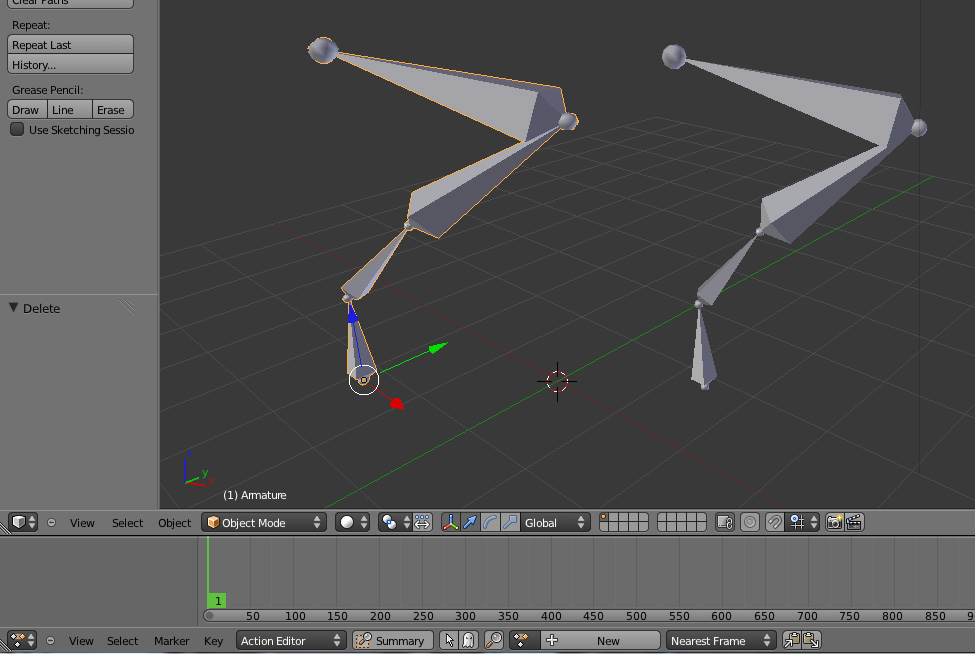Screen dimensions: 975x654
Task: Click the paste keyframes icon
Action: 810,640
